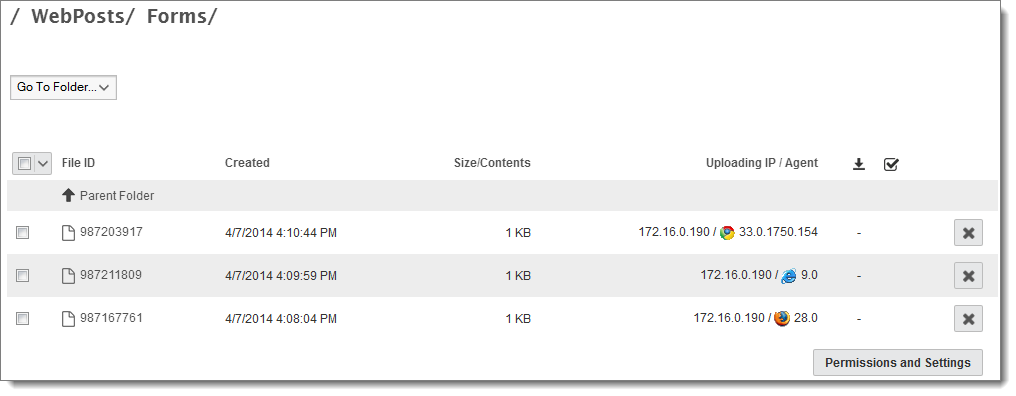This screenshot has height=396, width=1016.
Task: Click the Parent Folder up arrow icon
Action: (x=68, y=196)
